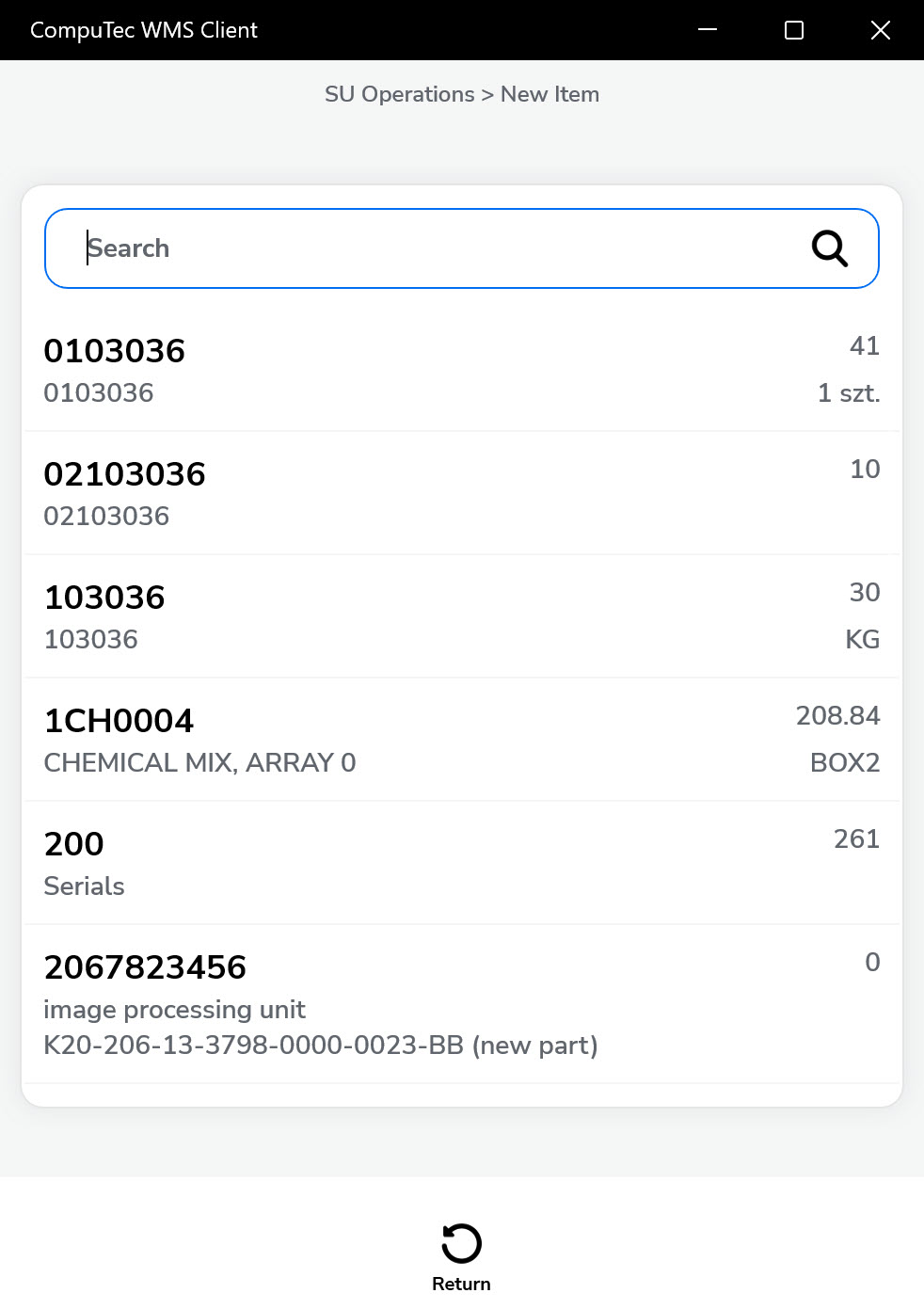Click quantity 208.84 on the 1CH0004 row
The image size is (924, 1309).
(x=837, y=716)
